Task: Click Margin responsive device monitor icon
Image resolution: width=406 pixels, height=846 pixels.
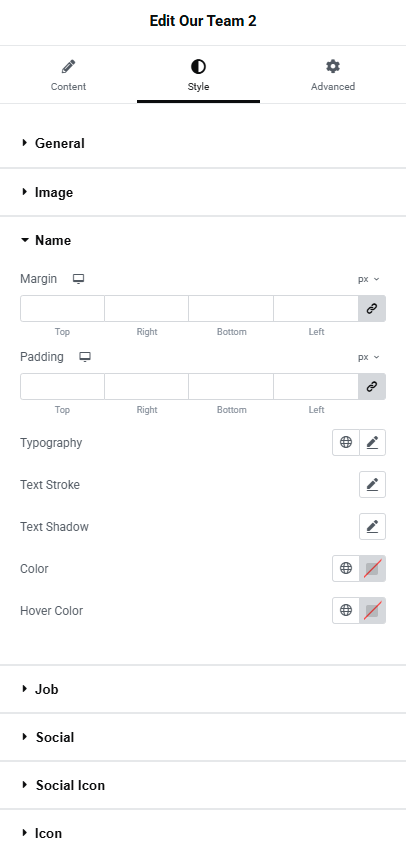Action: (79, 279)
